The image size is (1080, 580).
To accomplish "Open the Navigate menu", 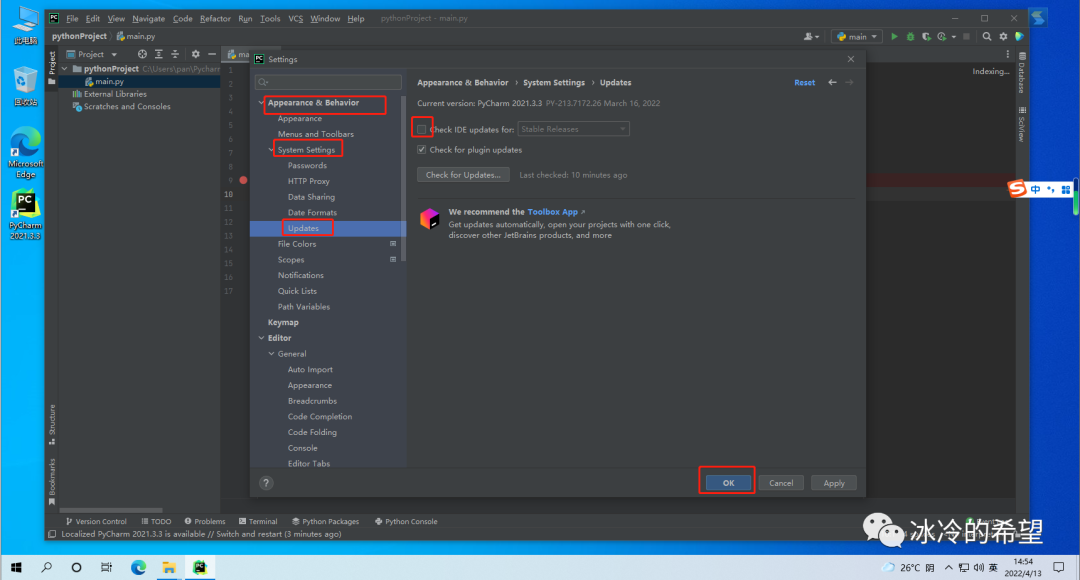I will 148,19.
